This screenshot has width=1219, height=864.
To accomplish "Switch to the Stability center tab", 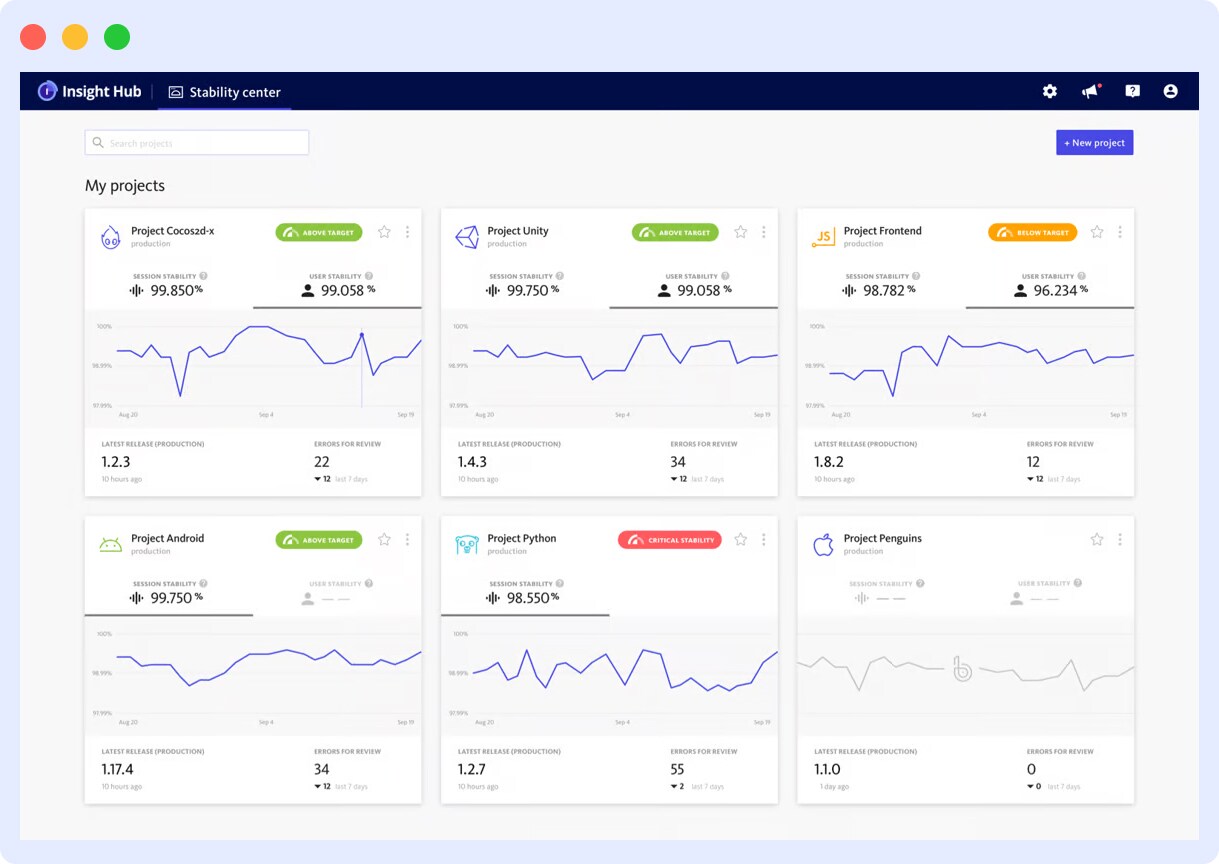I will 224,90.
